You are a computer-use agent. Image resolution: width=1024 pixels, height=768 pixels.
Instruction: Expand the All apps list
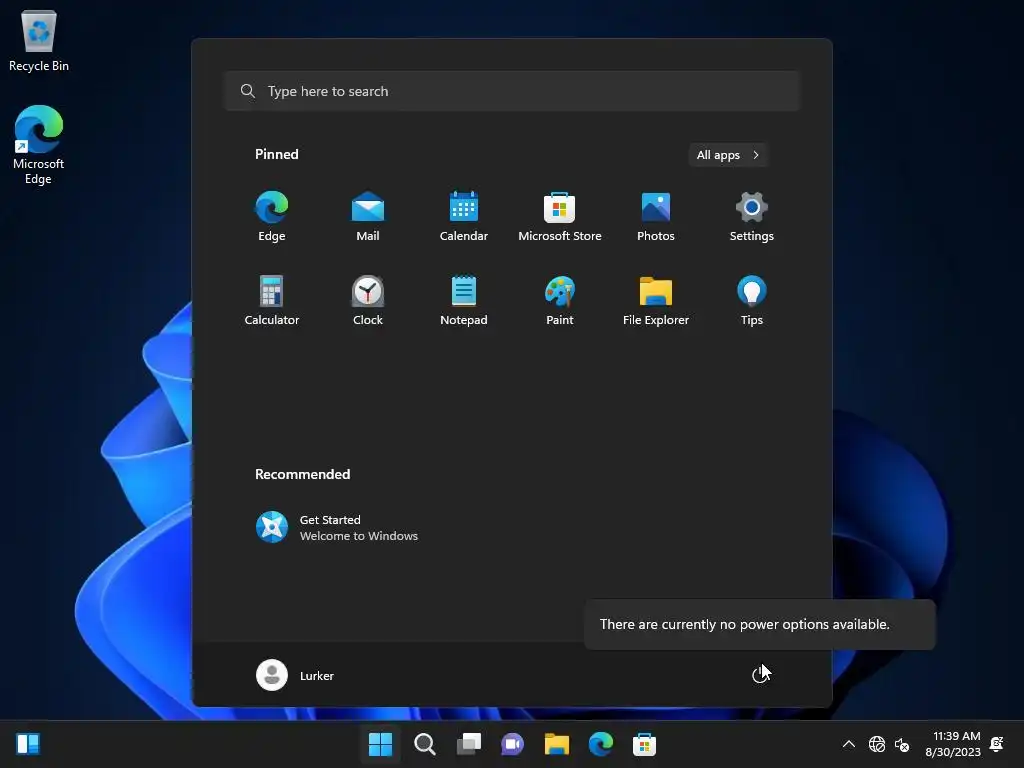(728, 155)
